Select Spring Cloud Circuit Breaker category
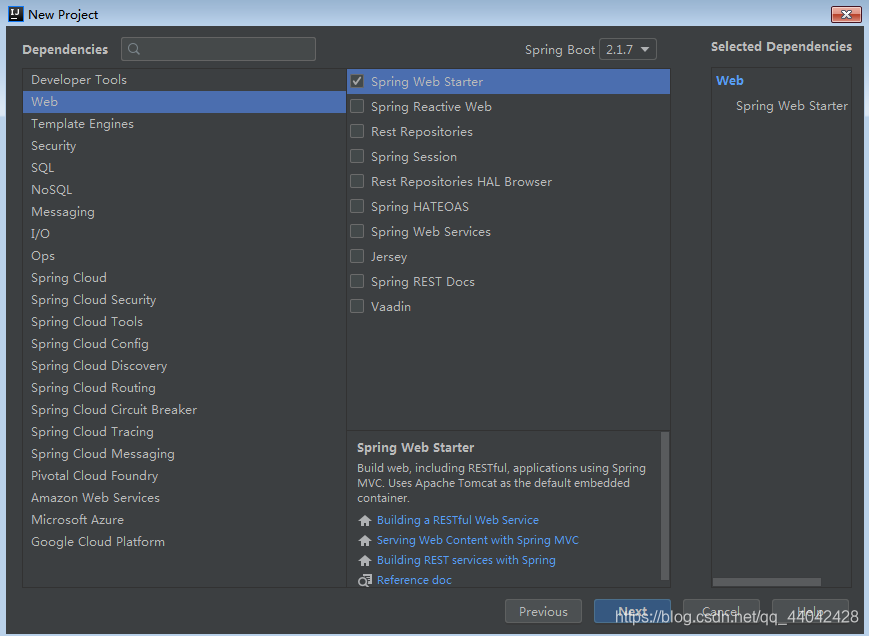This screenshot has height=636, width=869. [184, 410]
